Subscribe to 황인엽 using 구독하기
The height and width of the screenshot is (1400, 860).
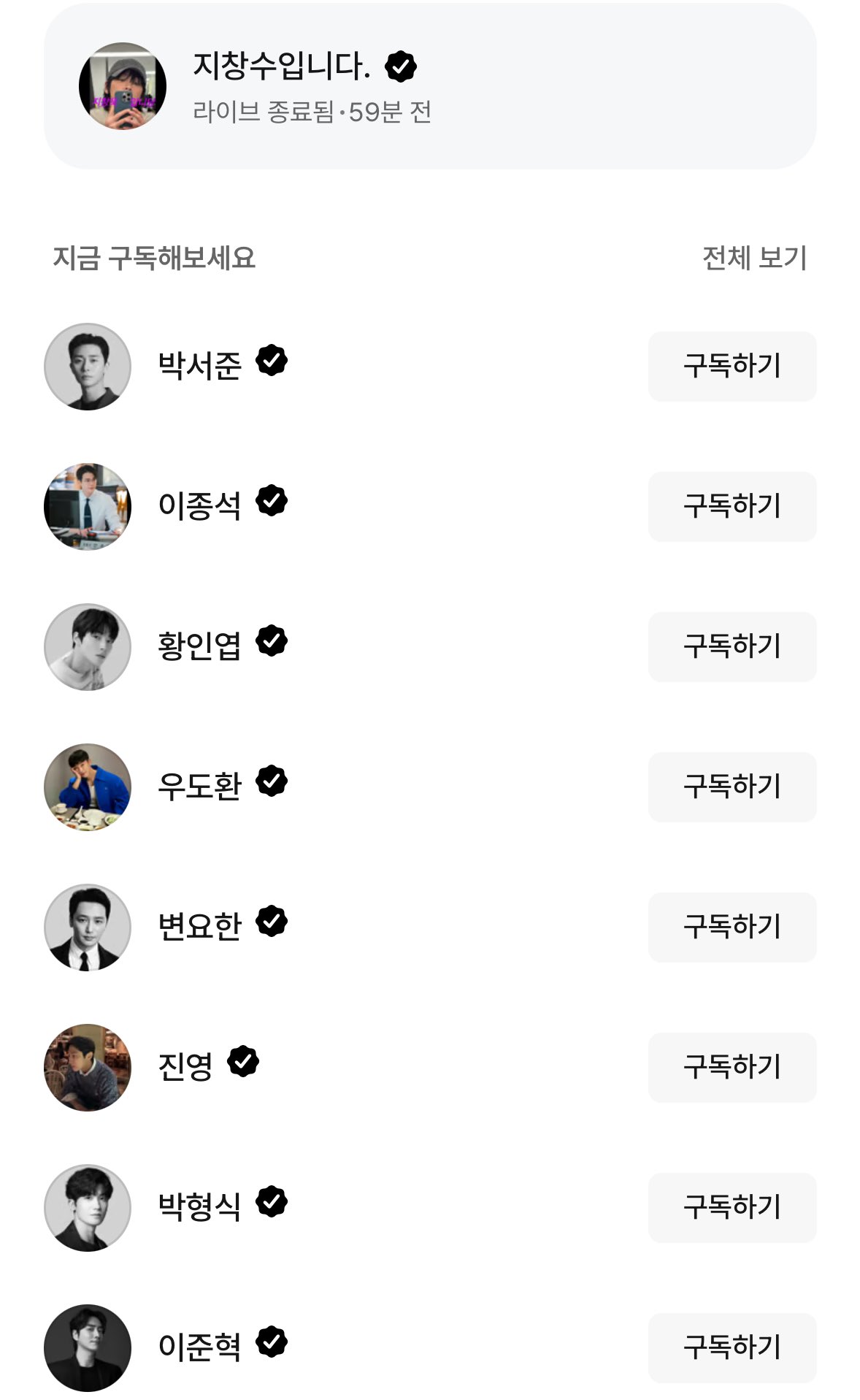point(732,647)
